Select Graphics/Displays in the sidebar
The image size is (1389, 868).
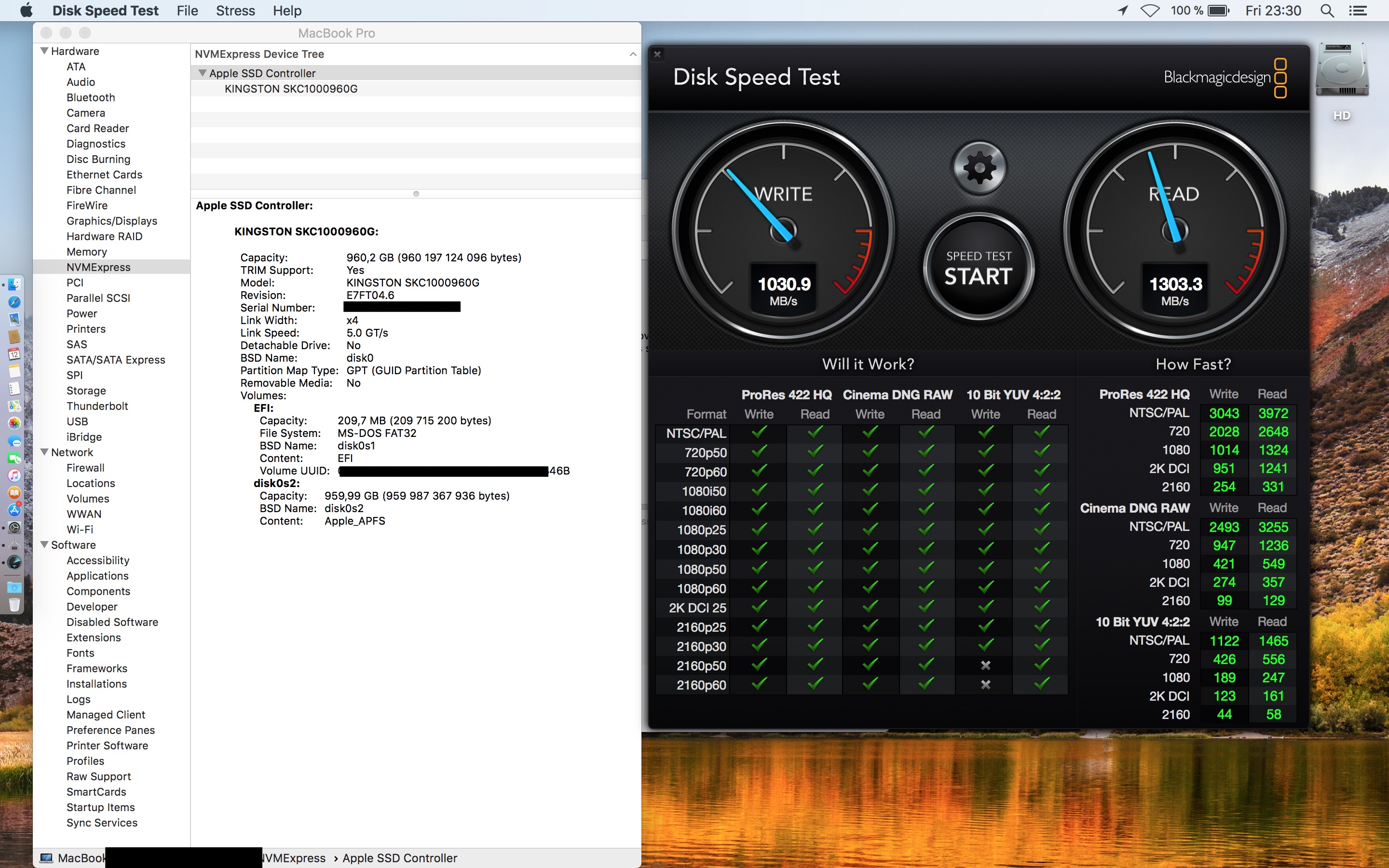(111, 220)
